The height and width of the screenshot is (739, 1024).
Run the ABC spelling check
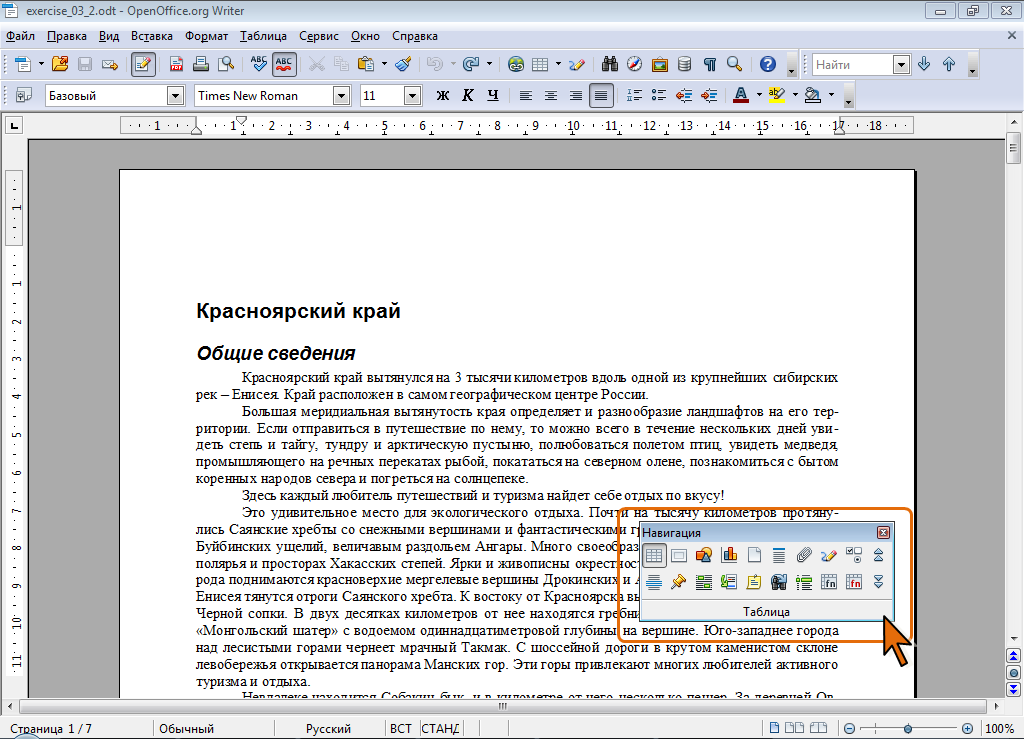click(x=259, y=64)
